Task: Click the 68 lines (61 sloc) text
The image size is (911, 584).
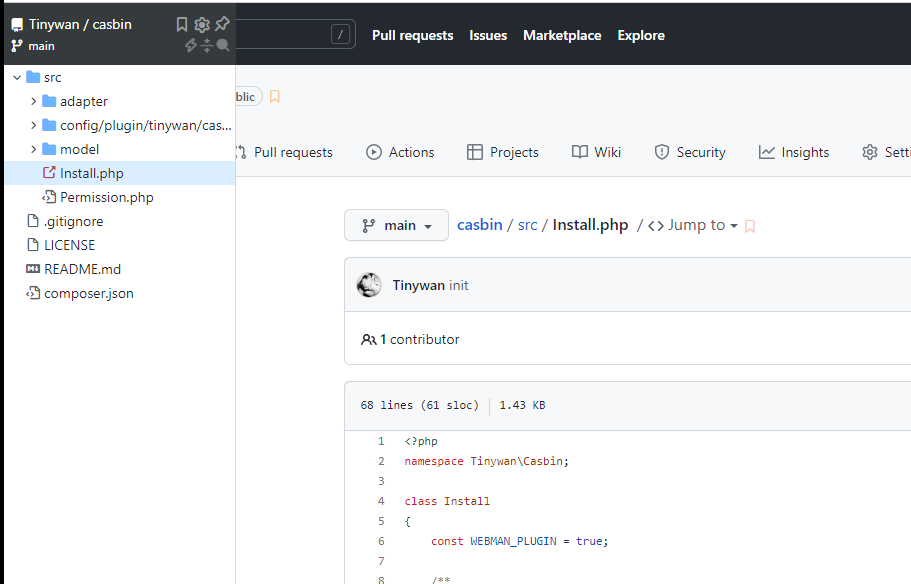Action: [419, 405]
